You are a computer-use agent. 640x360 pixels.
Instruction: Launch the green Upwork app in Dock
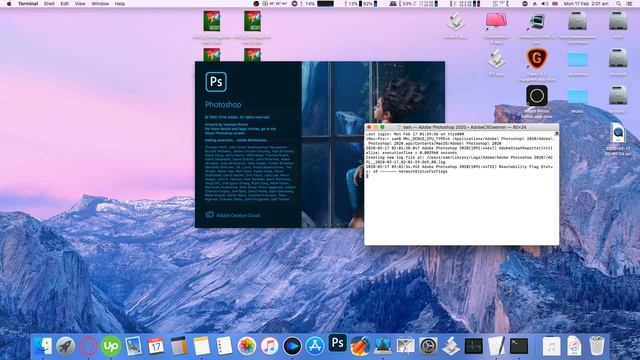111,346
